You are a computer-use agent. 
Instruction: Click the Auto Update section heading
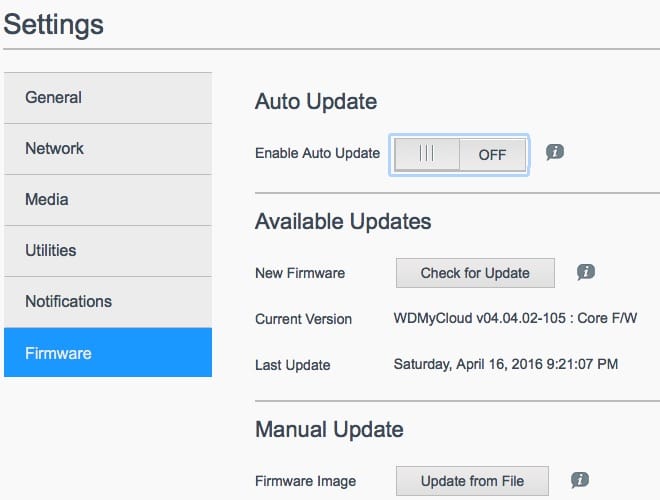pyautogui.click(x=316, y=102)
